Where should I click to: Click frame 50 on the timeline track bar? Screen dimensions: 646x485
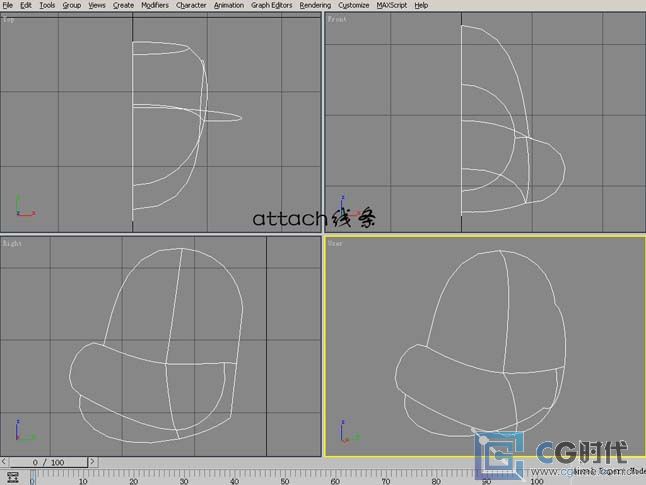(284, 476)
